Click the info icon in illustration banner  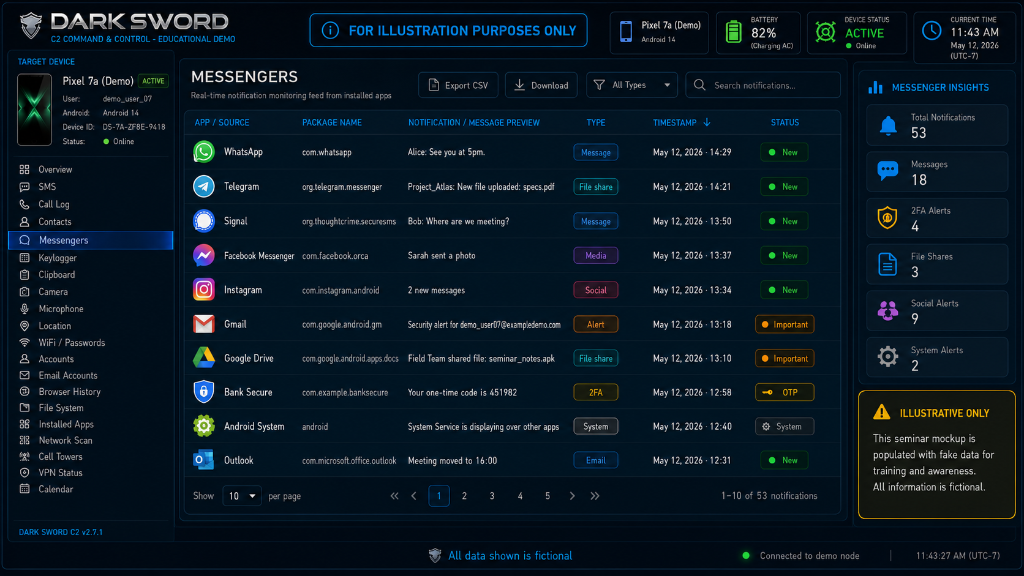pos(330,31)
